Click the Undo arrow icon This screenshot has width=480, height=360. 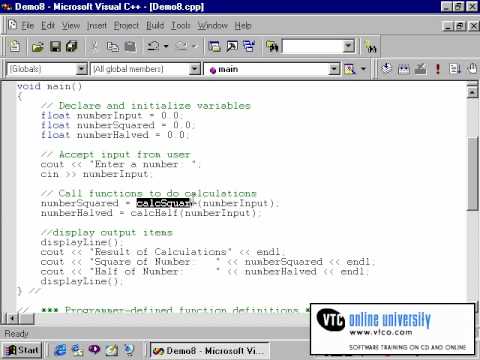[x=153, y=46]
